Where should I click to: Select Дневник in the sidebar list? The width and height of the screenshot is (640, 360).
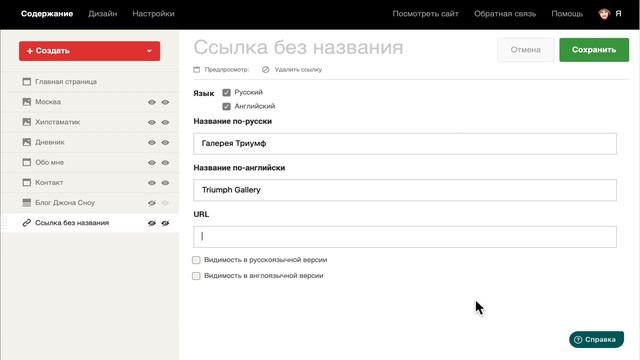50,142
